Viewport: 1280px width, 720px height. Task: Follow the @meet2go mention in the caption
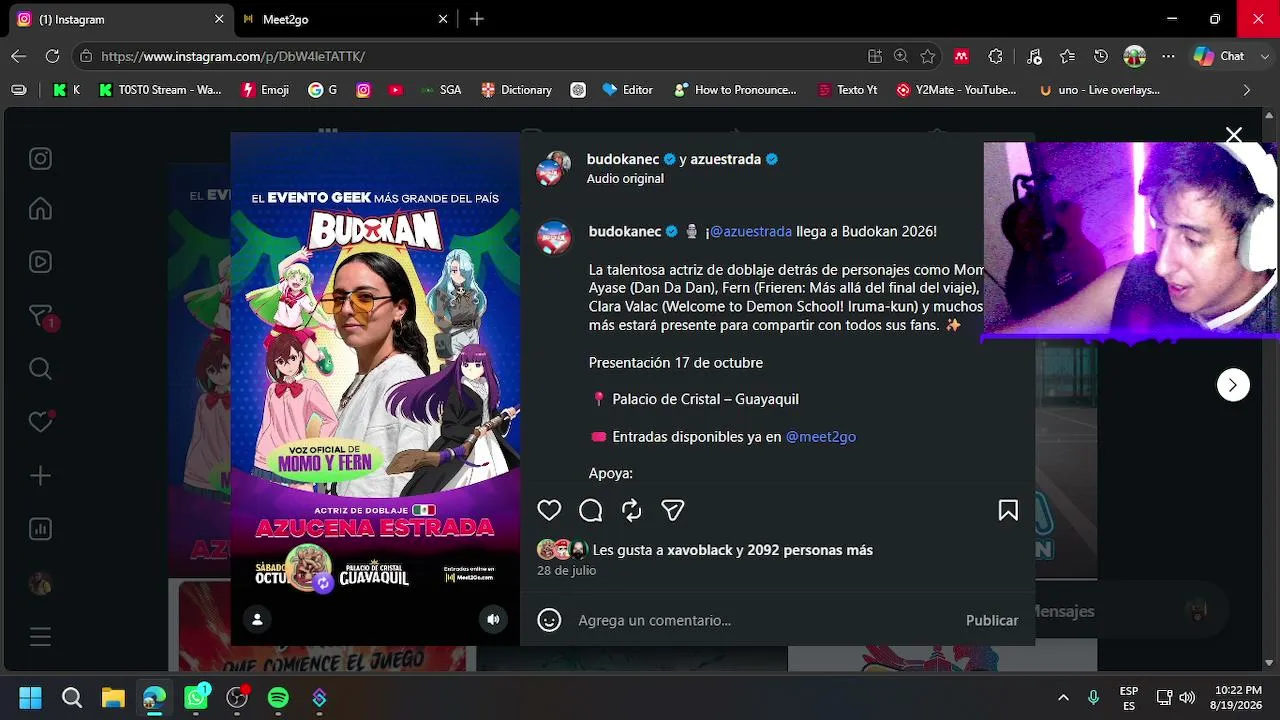pyautogui.click(x=821, y=436)
